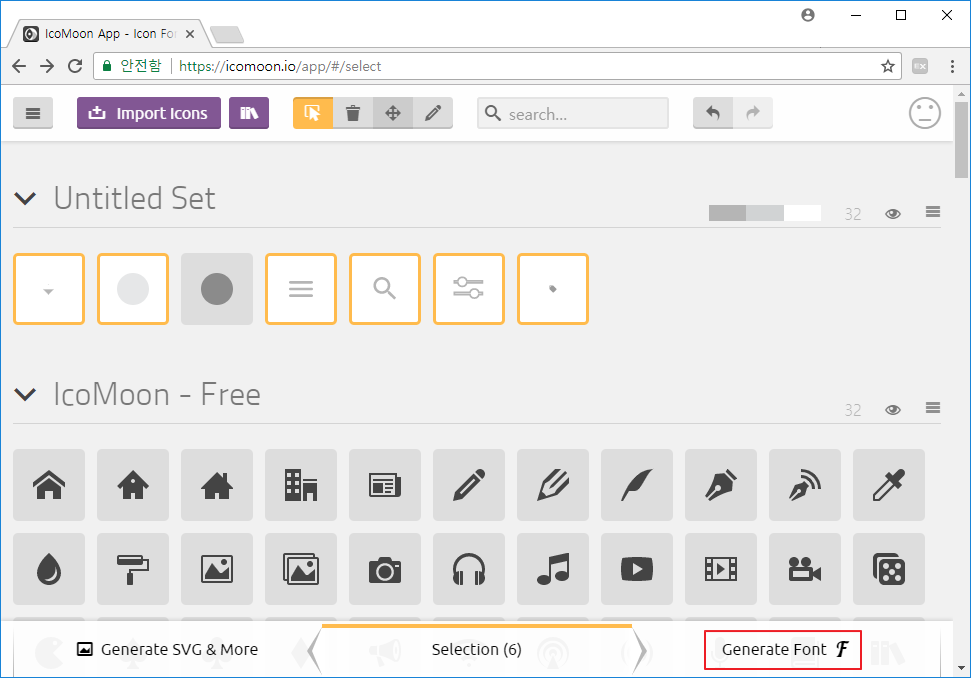Image resolution: width=971 pixels, height=678 pixels.
Task: Select the third home icon with chimney
Action: [x=217, y=485]
